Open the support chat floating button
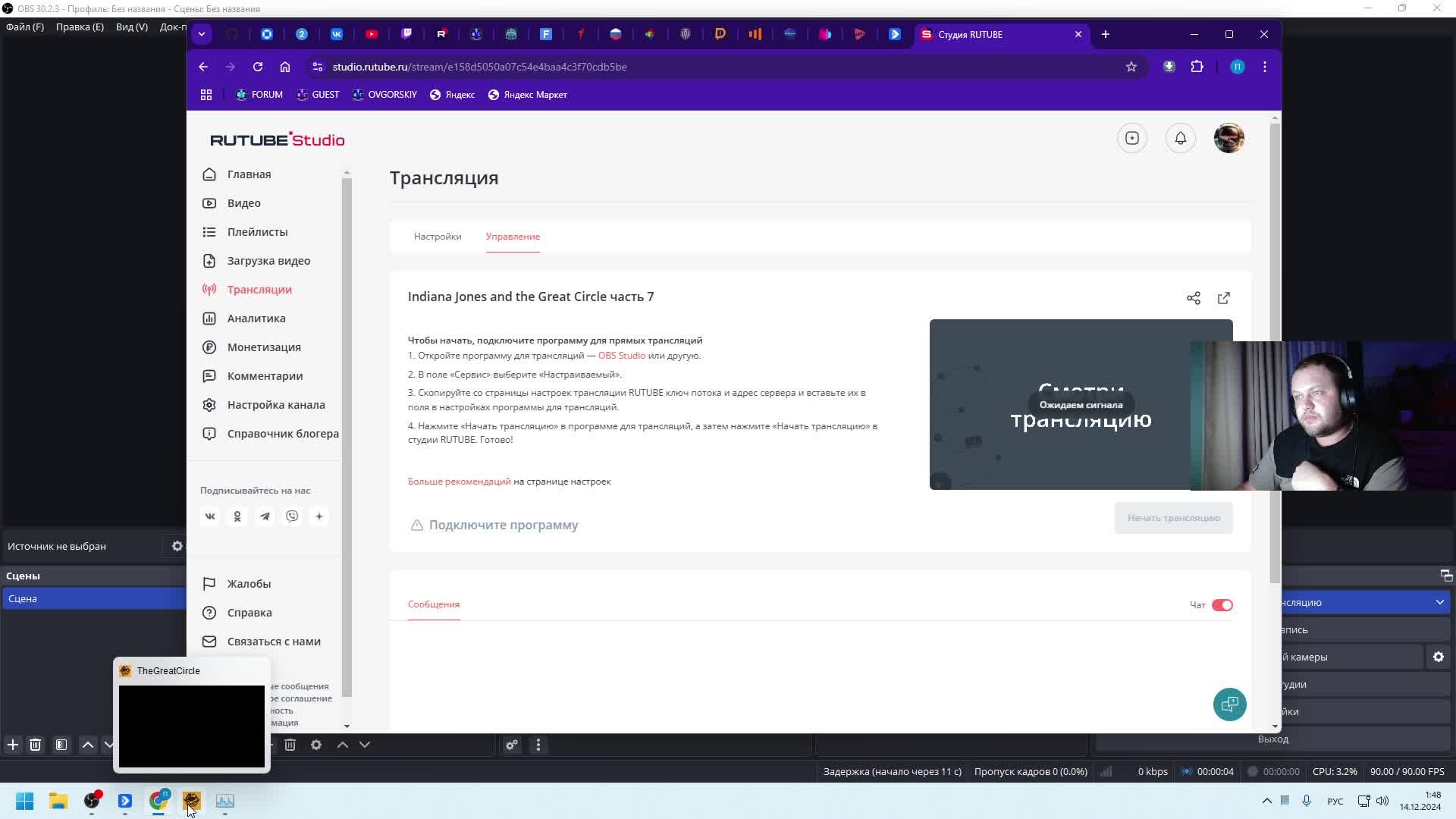This screenshot has width=1456, height=819. coord(1229,704)
